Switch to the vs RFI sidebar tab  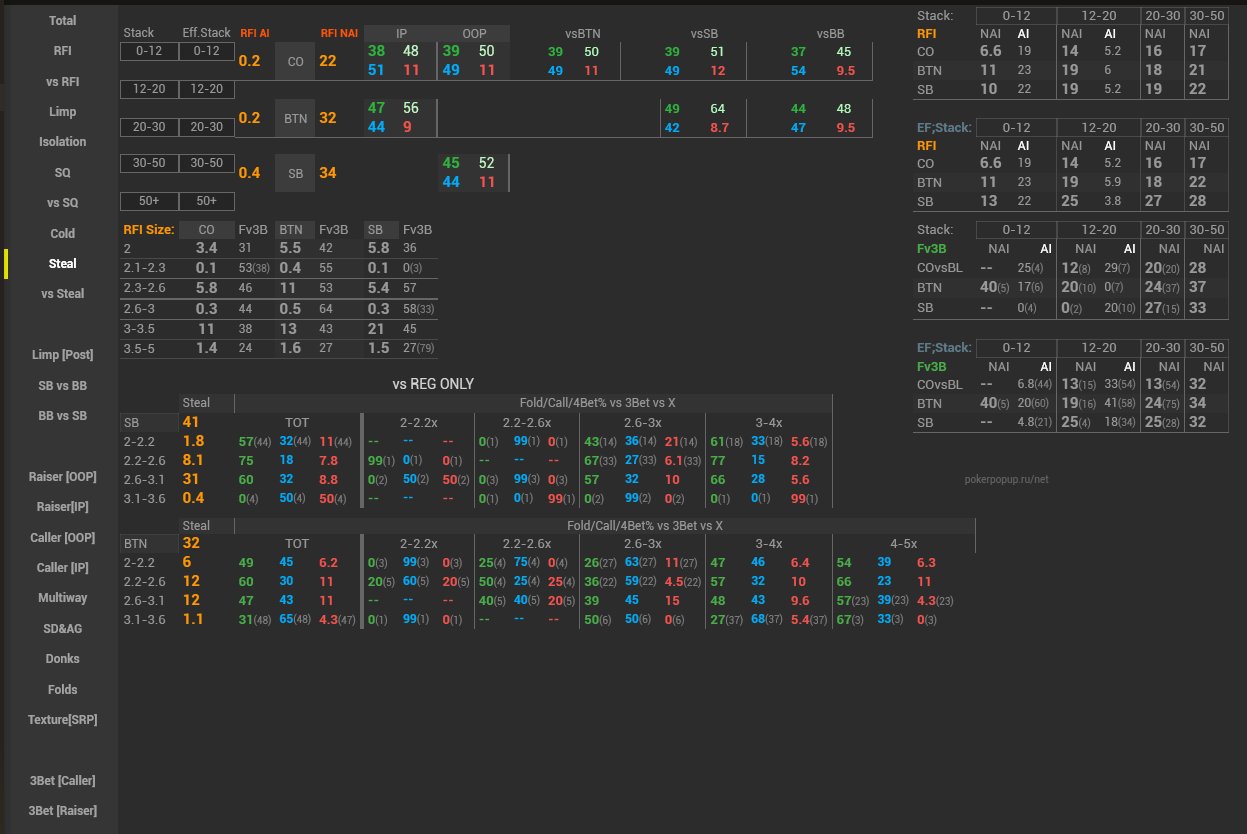tap(62, 81)
